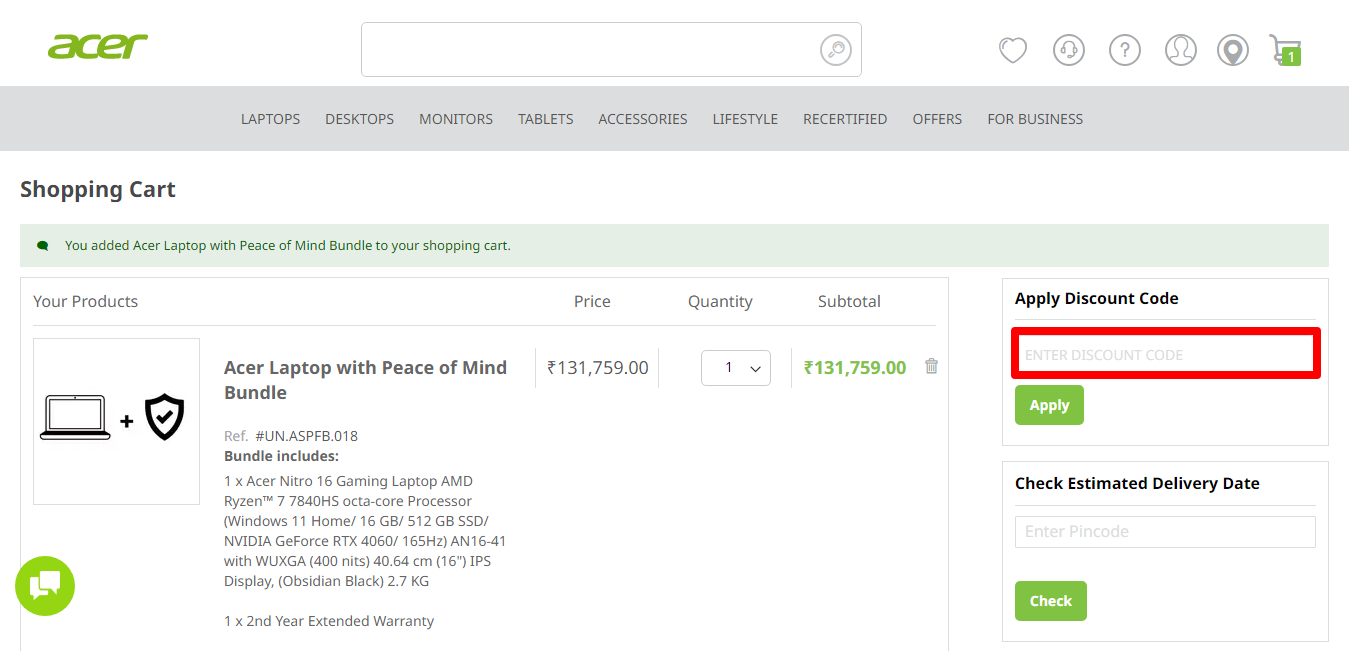
Task: Click the store locator pin icon
Action: pyautogui.click(x=1232, y=49)
